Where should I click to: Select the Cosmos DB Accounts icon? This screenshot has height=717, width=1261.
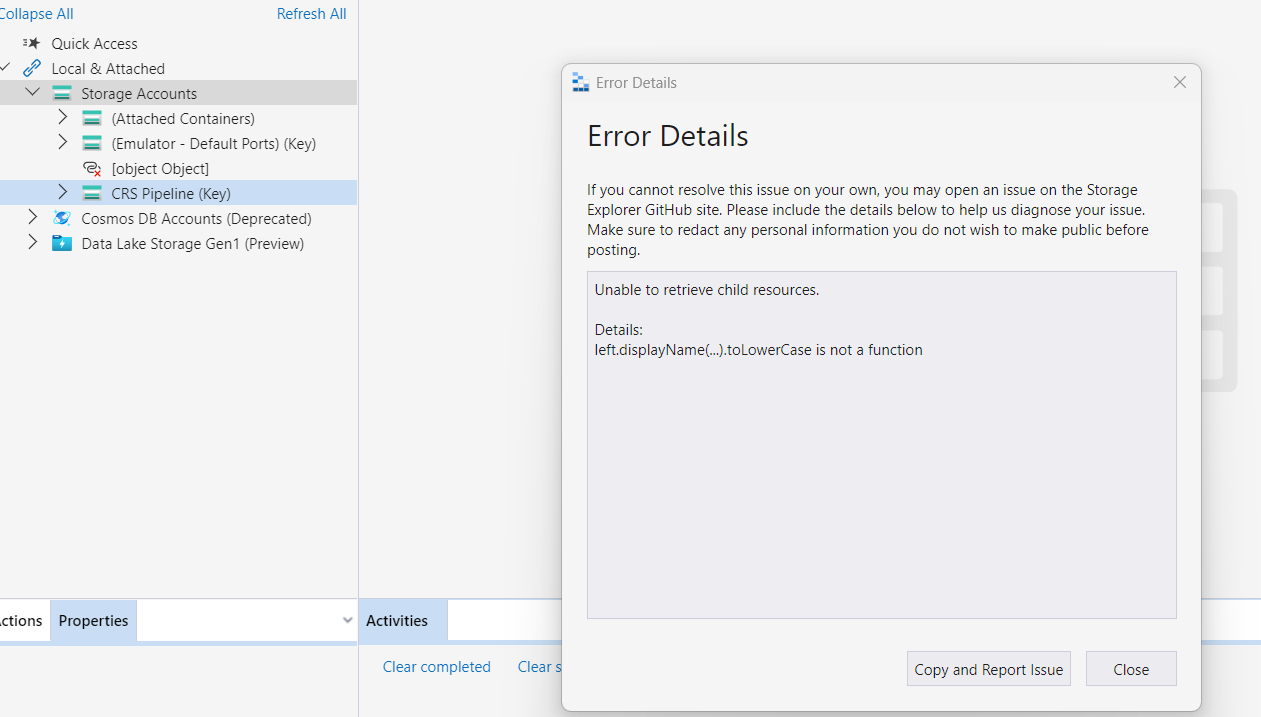pyautogui.click(x=61, y=218)
